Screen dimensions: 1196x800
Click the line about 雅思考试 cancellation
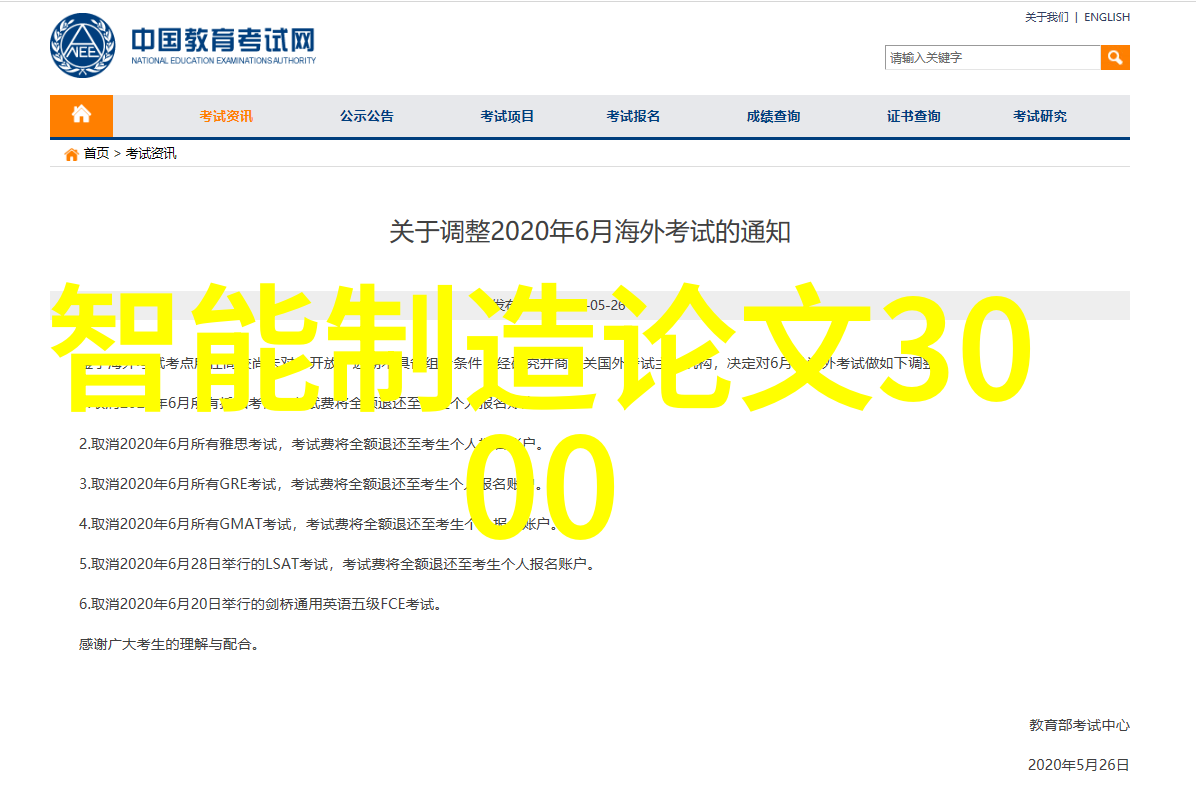pyautogui.click(x=310, y=444)
